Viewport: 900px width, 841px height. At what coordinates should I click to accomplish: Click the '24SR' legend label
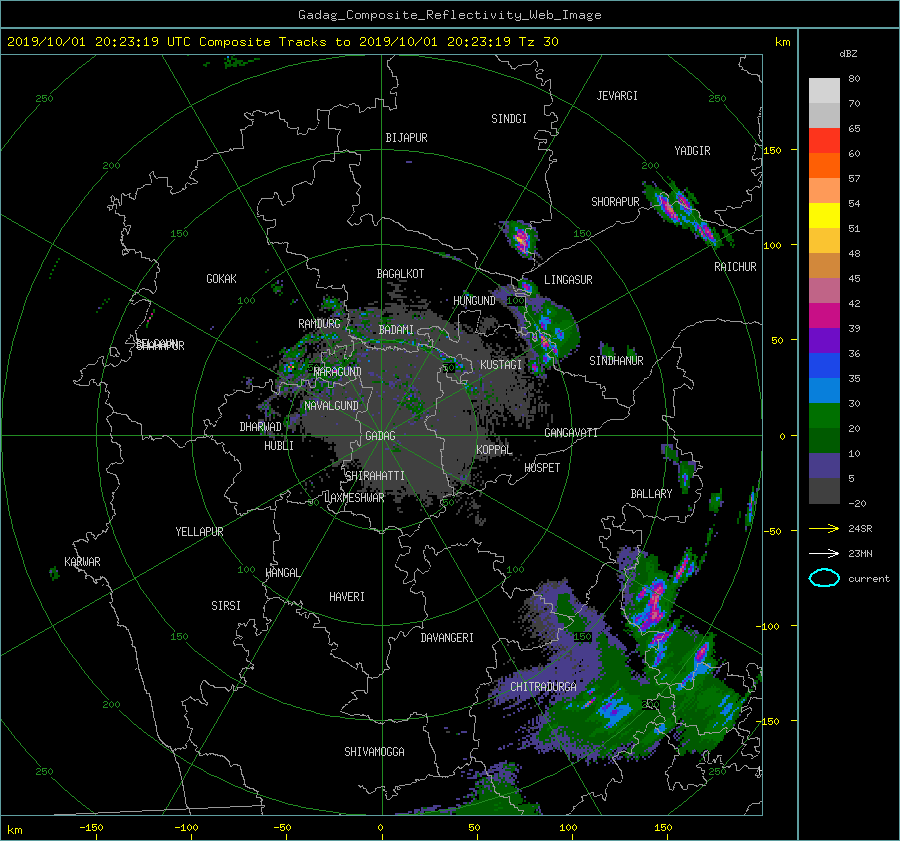coord(860,529)
